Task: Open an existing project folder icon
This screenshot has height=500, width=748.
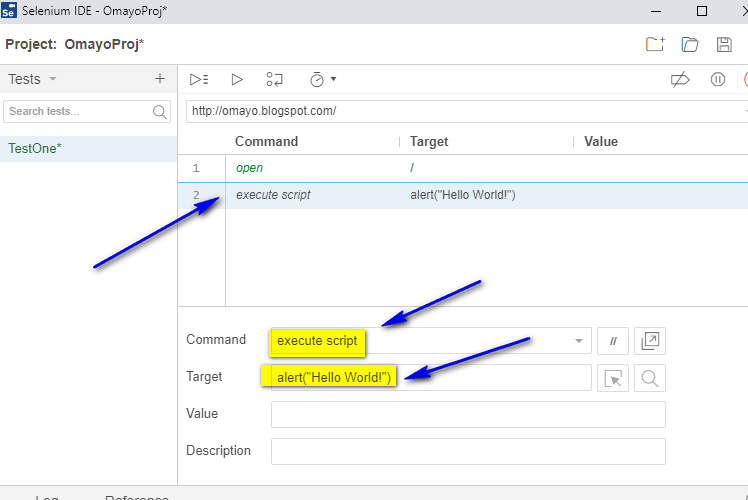Action: click(690, 44)
